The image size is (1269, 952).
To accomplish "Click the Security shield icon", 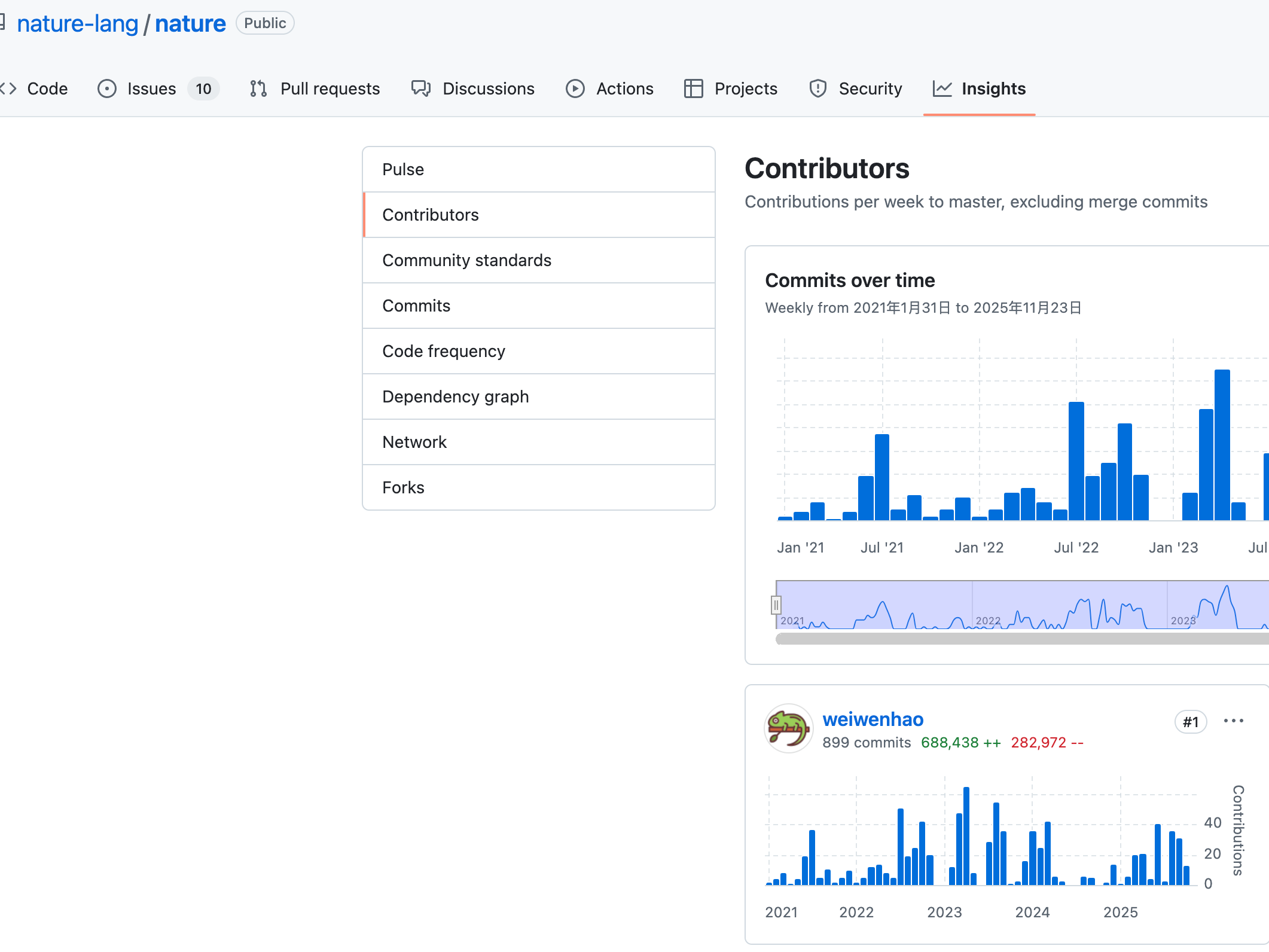I will [x=817, y=89].
